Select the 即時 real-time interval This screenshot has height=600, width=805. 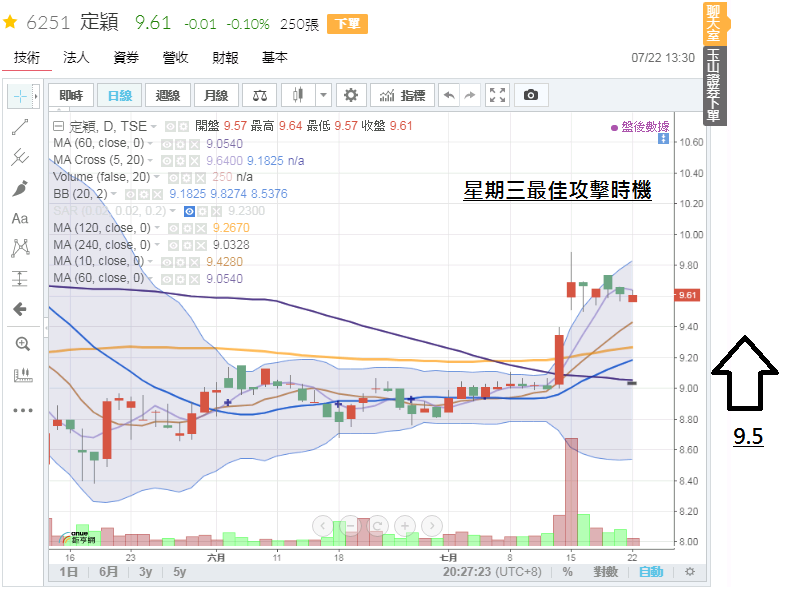[71, 95]
